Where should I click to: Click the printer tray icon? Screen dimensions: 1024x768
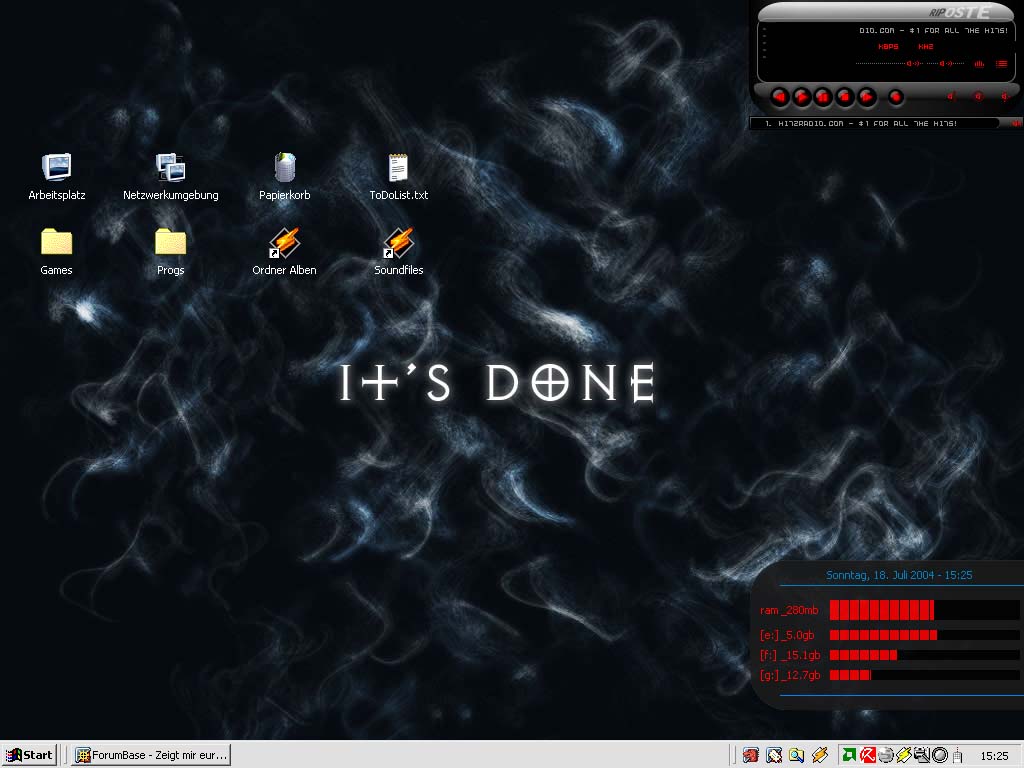(921, 755)
